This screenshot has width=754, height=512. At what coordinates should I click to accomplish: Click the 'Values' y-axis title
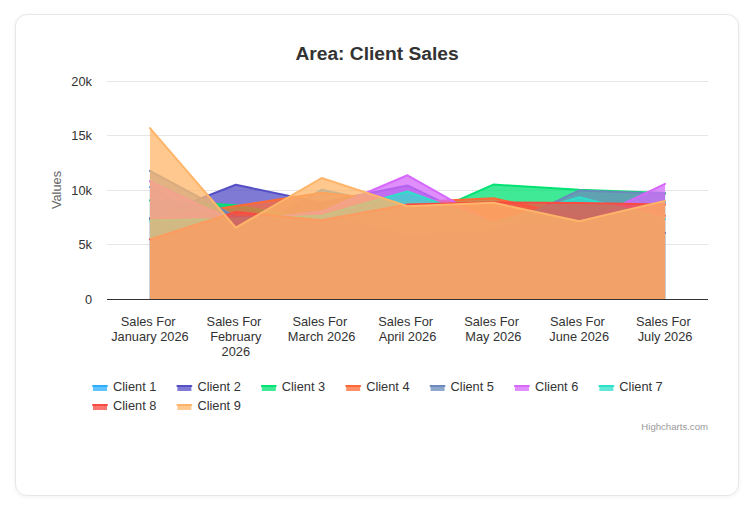(x=57, y=190)
